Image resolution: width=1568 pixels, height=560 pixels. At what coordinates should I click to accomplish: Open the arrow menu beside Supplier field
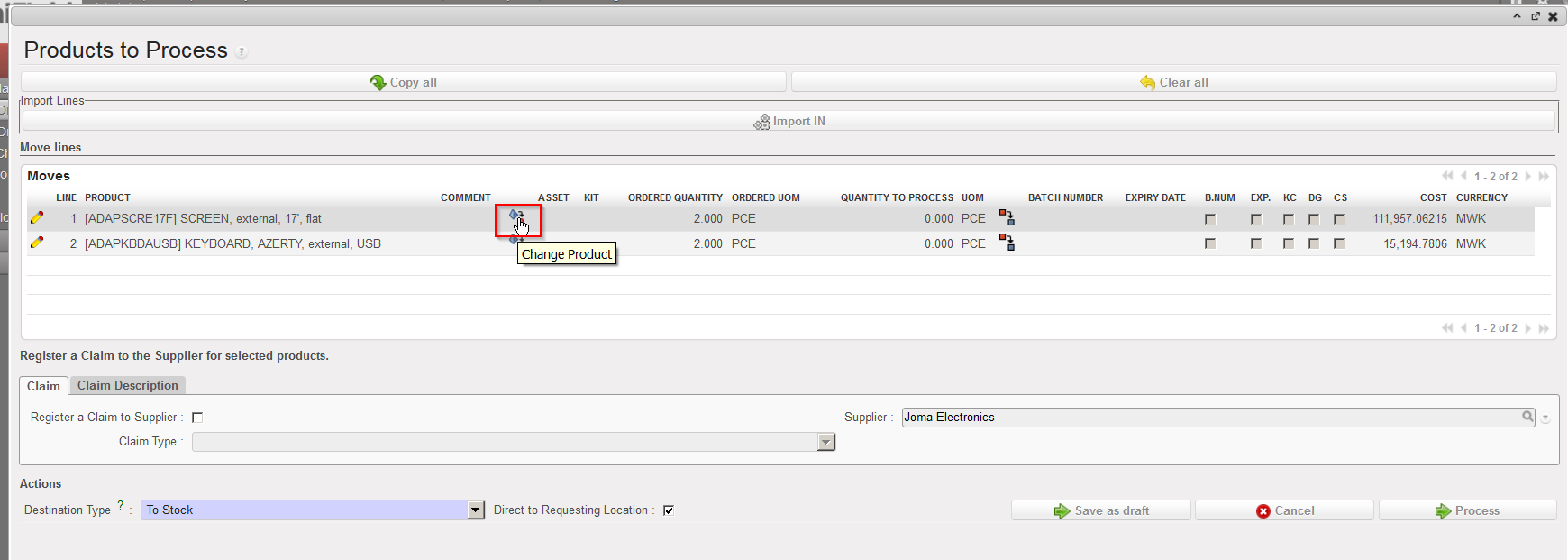(1545, 418)
